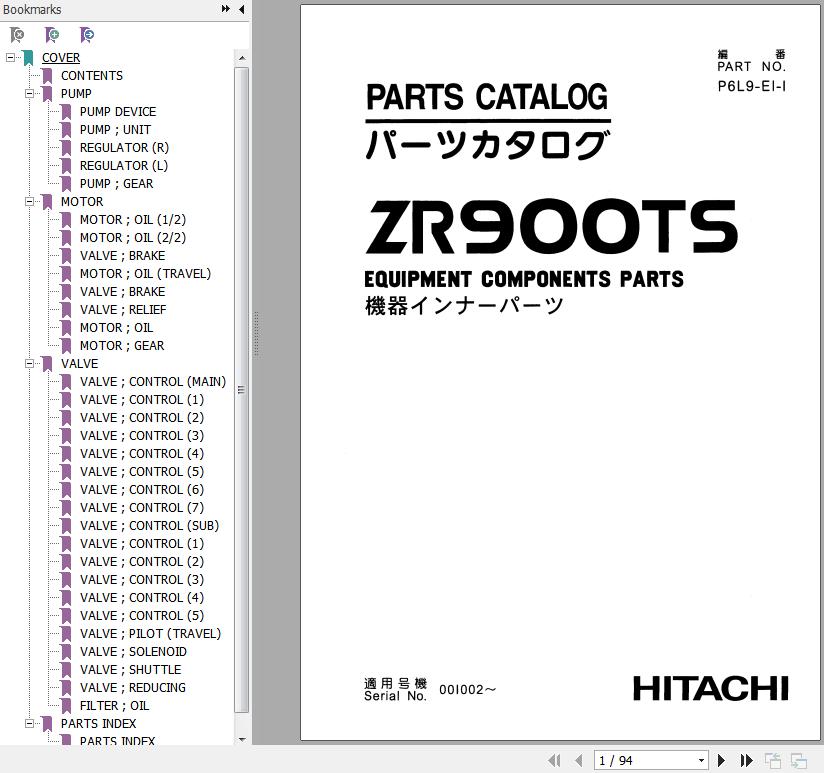The height and width of the screenshot is (773, 824).
Task: Click bookmarks scrollbar down arrow
Action: pos(242,739)
